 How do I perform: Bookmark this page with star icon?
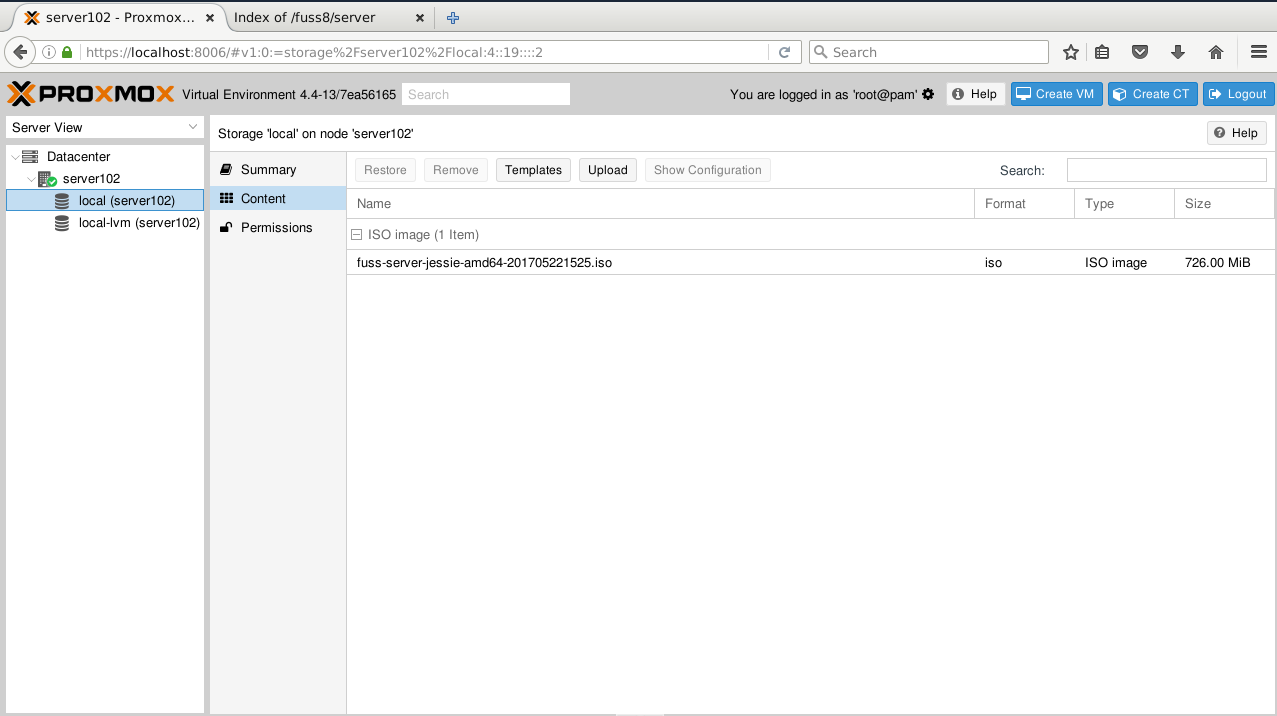point(1071,52)
